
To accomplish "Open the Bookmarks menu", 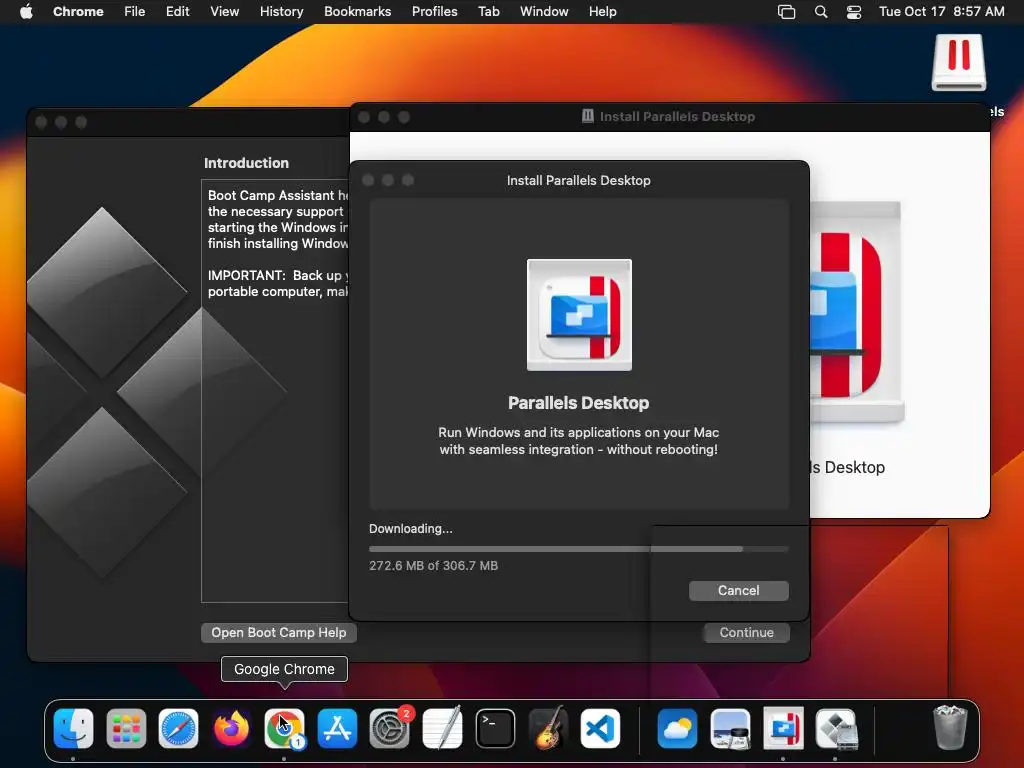I will 357,11.
